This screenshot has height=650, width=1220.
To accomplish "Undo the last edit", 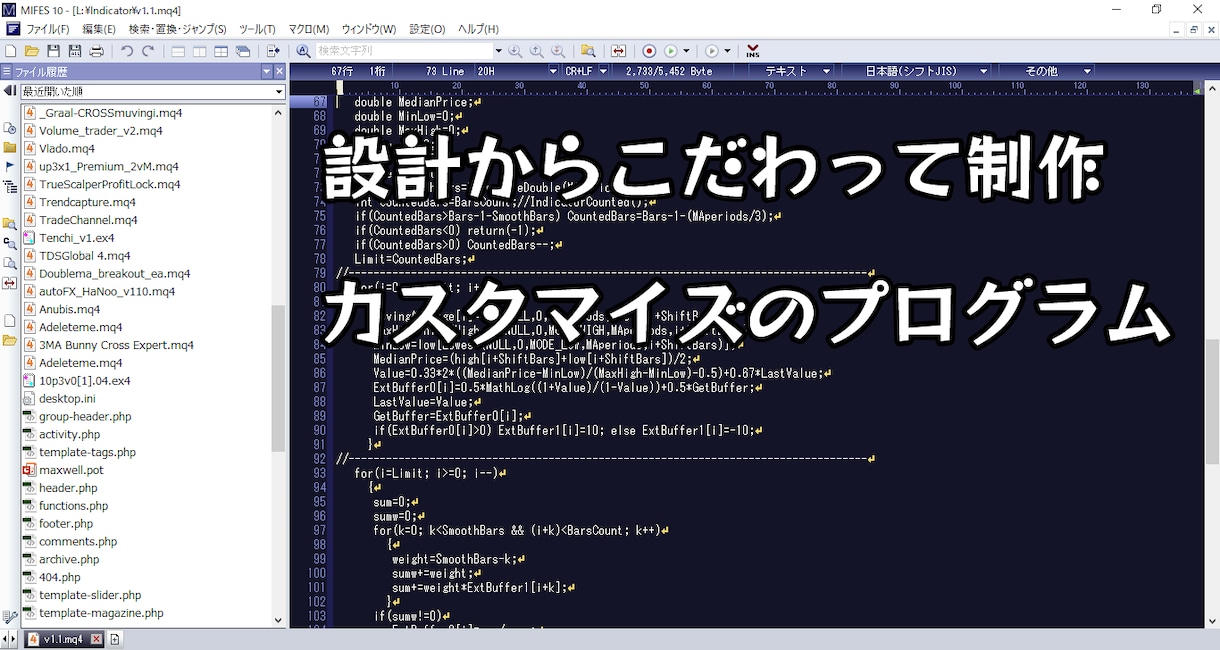I will point(127,51).
